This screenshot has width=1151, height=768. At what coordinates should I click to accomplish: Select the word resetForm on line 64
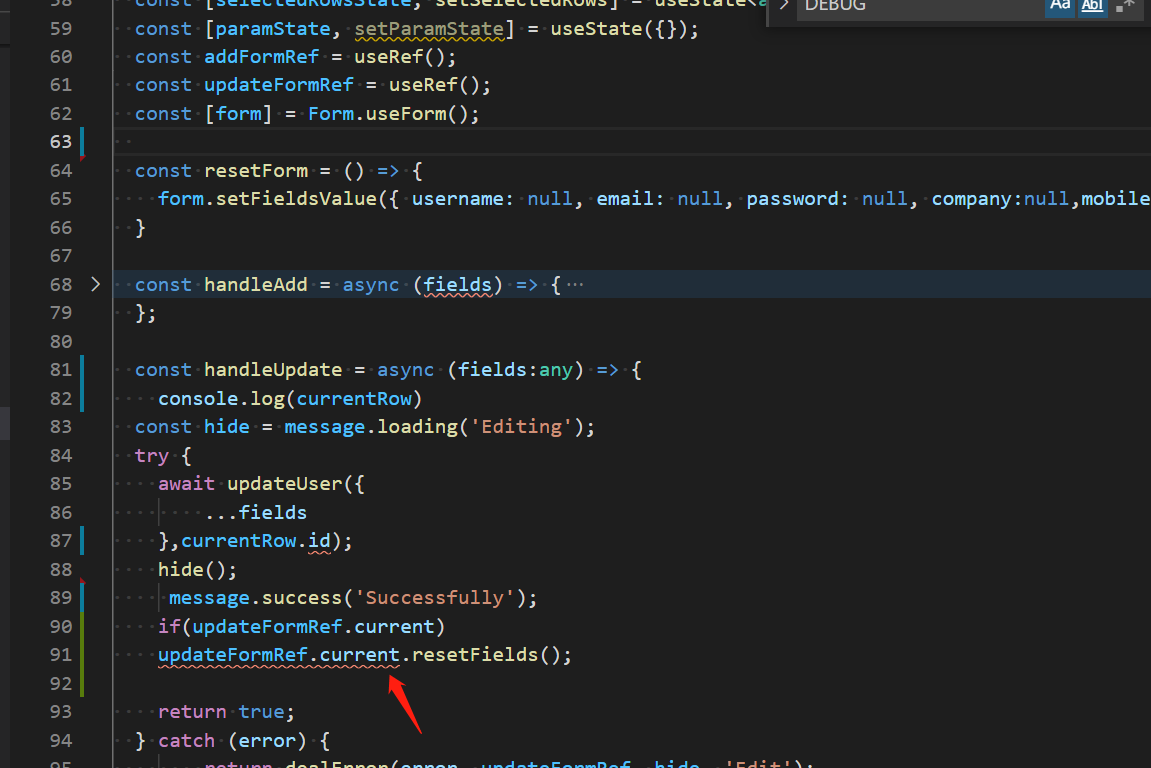coord(256,170)
